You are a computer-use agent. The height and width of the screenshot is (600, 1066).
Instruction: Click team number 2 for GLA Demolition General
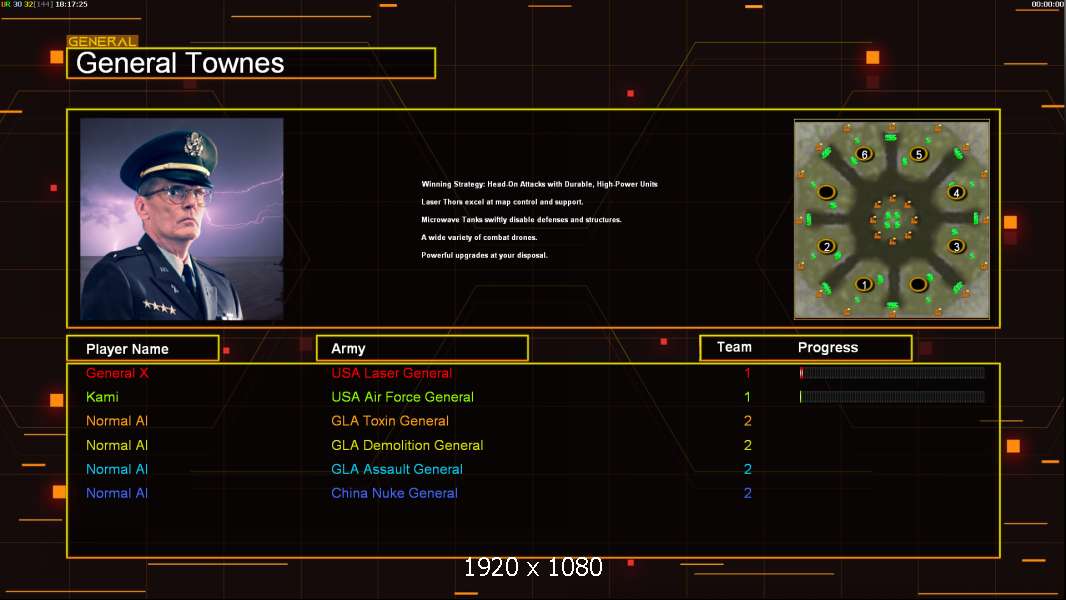(747, 445)
